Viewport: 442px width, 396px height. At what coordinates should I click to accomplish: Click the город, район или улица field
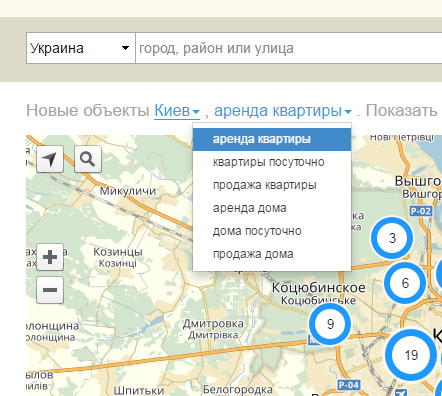pos(289,48)
